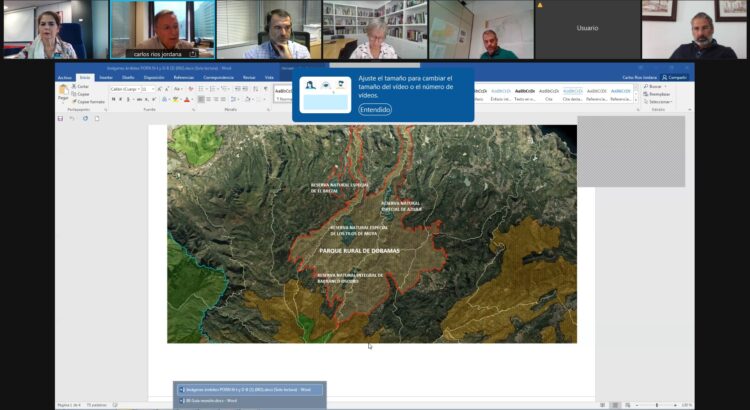
Task: Switch to the Disposición ribbon tab
Action: 154,78
